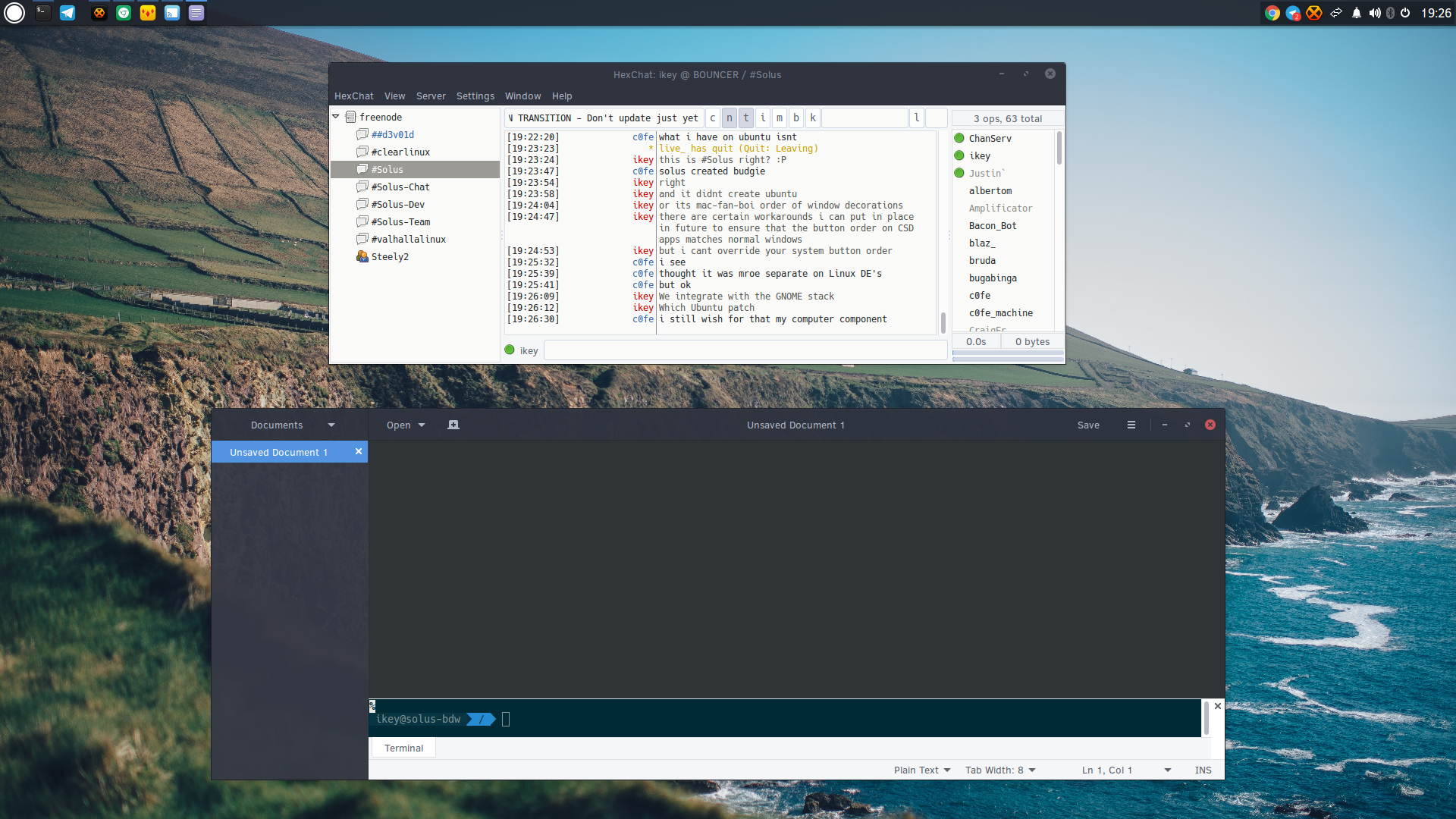Click the ikey nickname button beside input
The width and height of the screenshot is (1456, 819).
[x=529, y=350]
